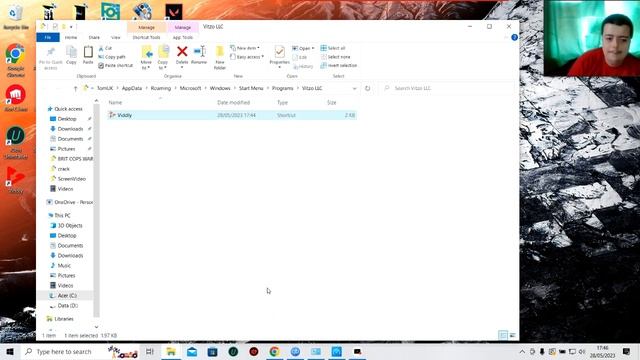The height and width of the screenshot is (360, 640).
Task: Open the Mail app on taskbar
Action: tap(192, 351)
